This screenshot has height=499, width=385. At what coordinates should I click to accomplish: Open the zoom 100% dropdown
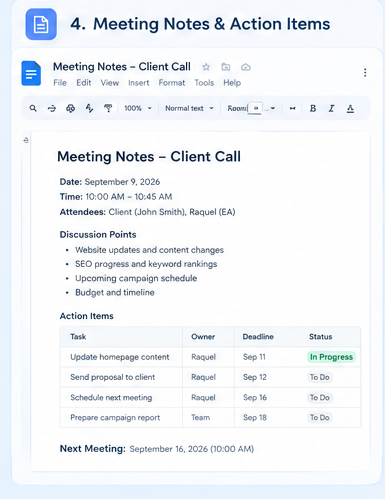click(138, 108)
